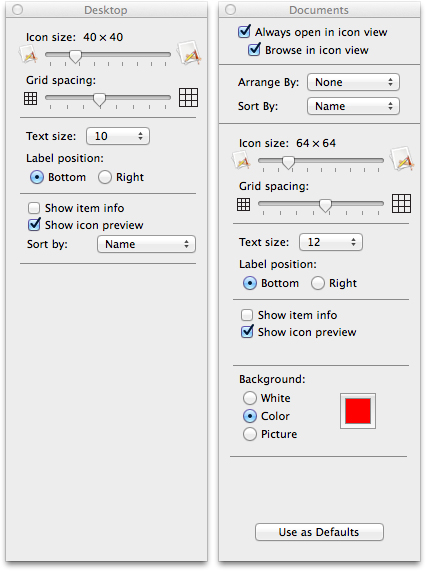426x571 pixels.
Task: Select Picture background option
Action: coord(250,434)
